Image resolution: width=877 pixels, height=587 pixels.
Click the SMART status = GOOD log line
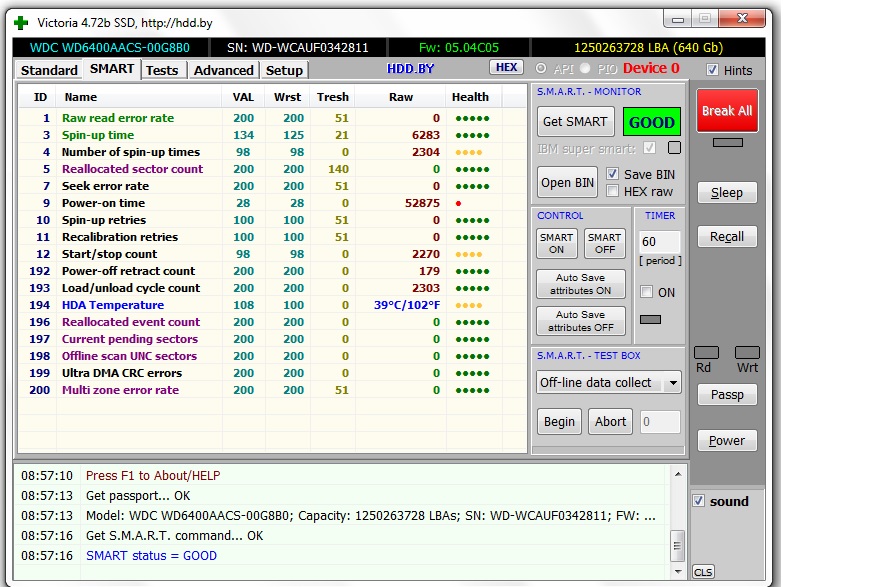click(x=151, y=556)
